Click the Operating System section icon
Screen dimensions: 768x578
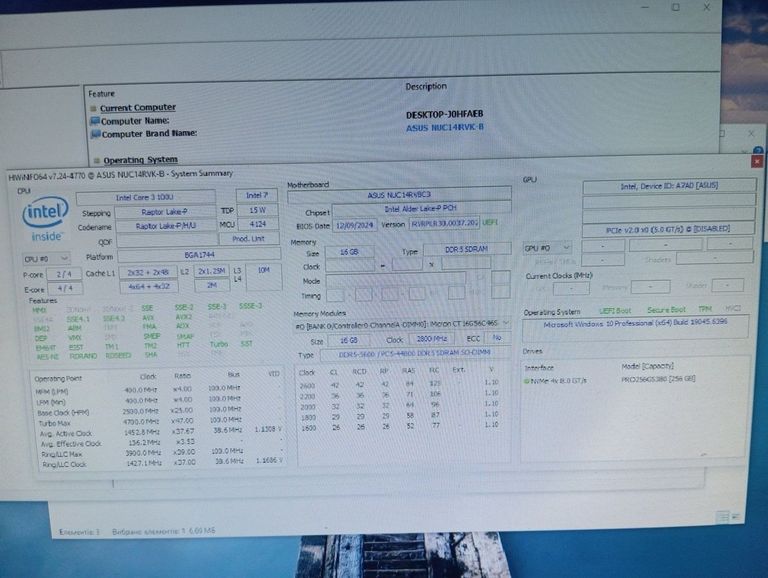[96, 160]
